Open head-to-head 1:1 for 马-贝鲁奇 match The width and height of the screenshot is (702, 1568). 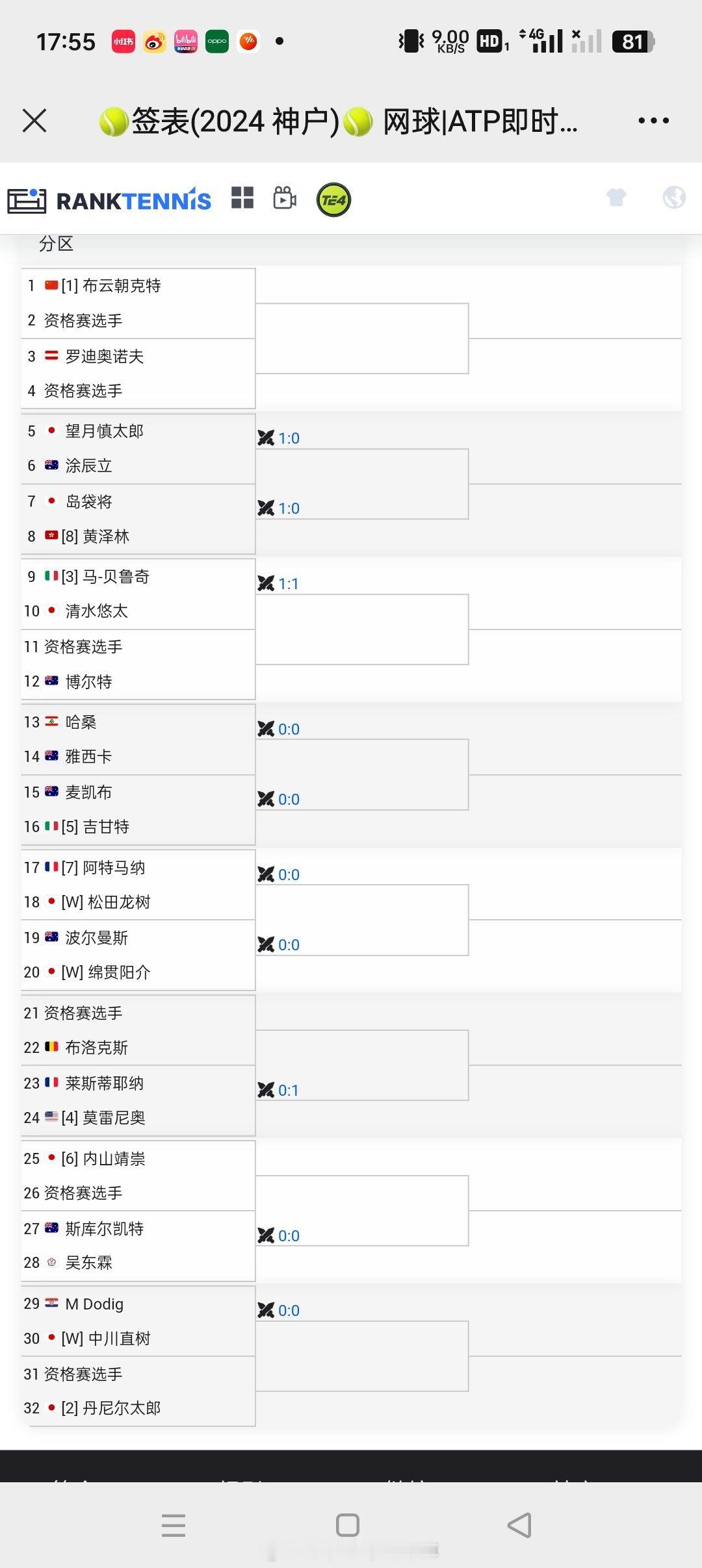pyautogui.click(x=279, y=584)
